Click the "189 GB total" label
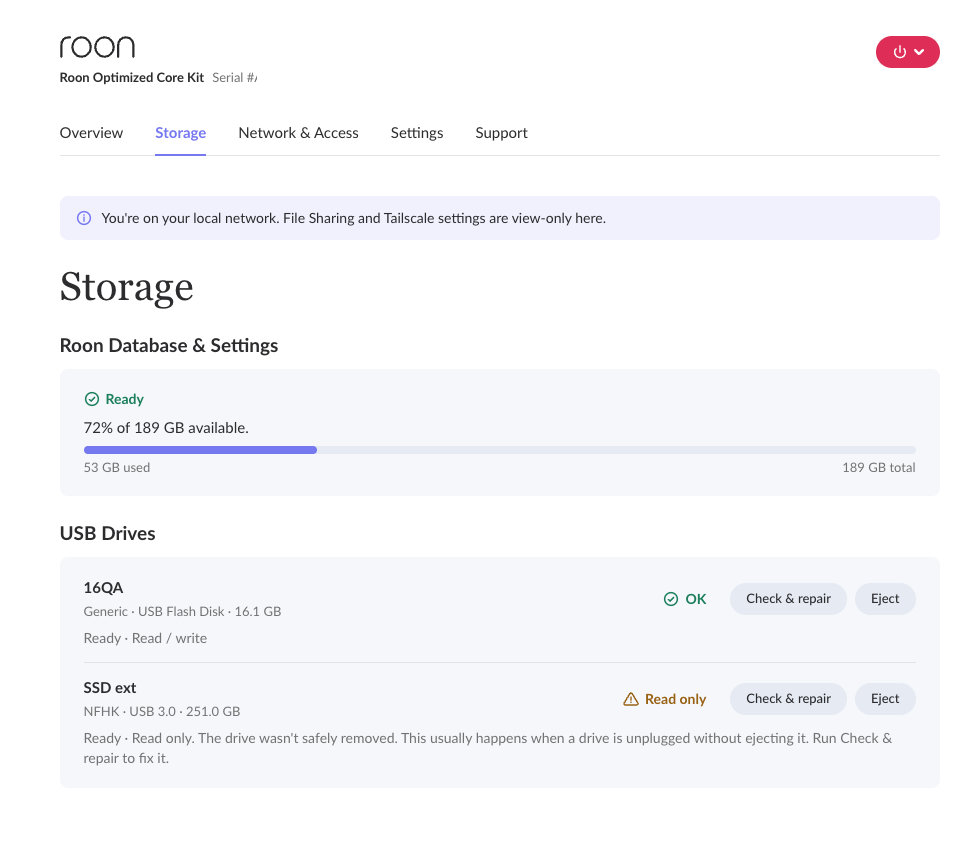Image resolution: width=977 pixels, height=843 pixels. [879, 467]
